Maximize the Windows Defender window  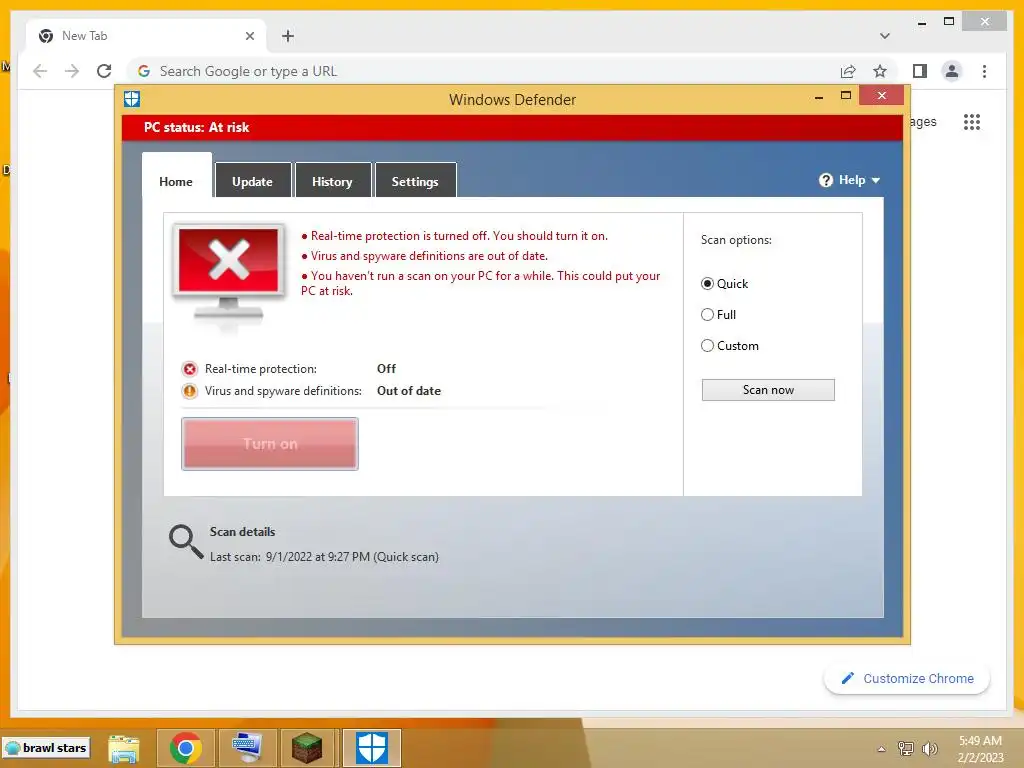[846, 96]
